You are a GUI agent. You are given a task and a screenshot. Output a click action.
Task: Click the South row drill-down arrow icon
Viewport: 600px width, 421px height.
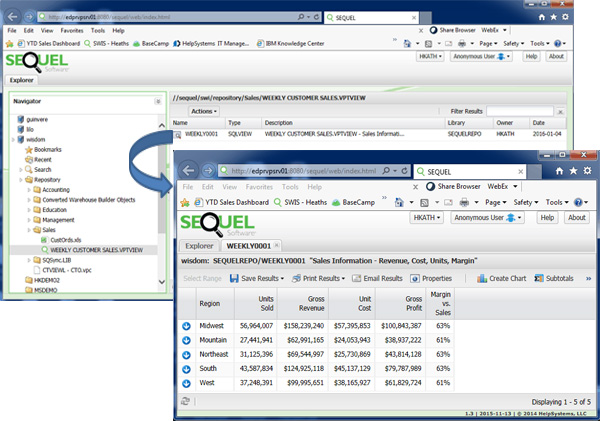point(186,369)
